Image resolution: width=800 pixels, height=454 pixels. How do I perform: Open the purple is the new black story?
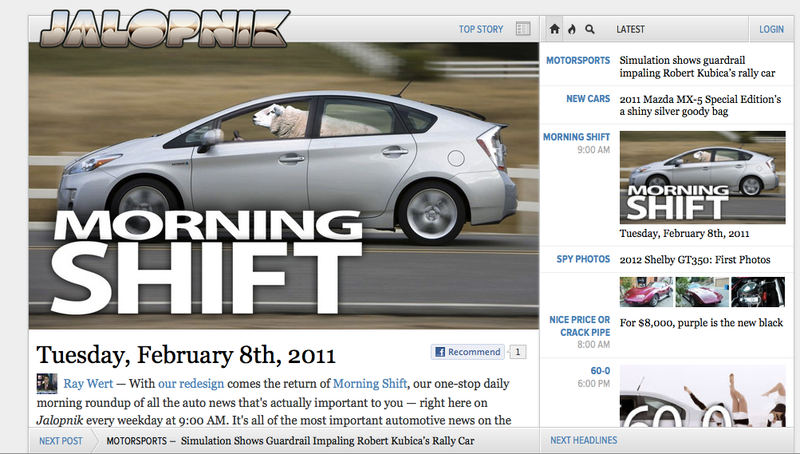[701, 323]
